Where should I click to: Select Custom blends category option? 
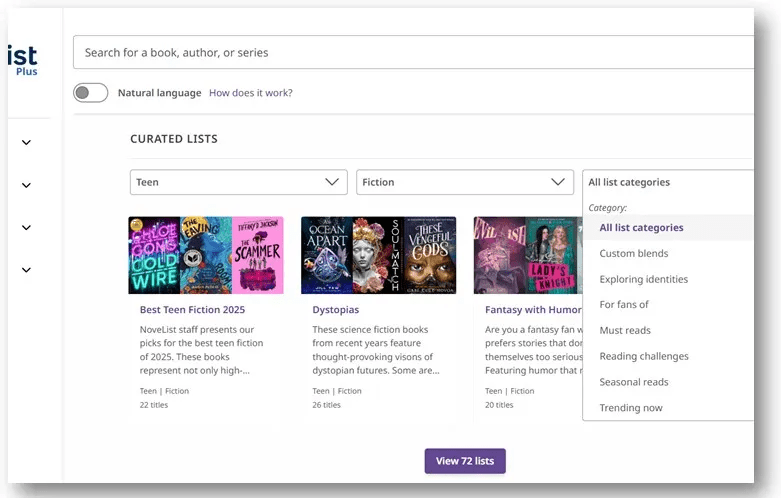tap(633, 254)
